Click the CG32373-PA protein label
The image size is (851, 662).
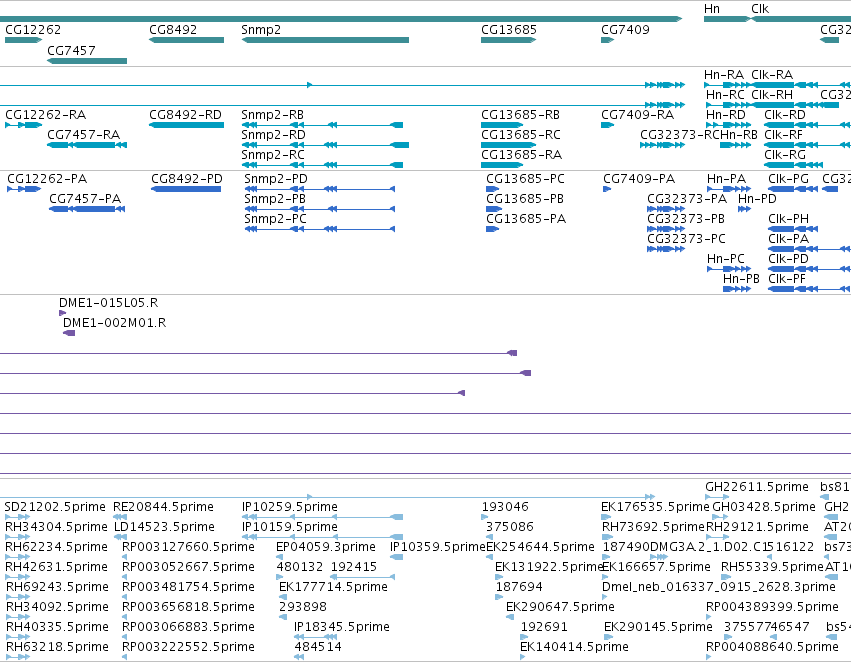click(x=687, y=199)
